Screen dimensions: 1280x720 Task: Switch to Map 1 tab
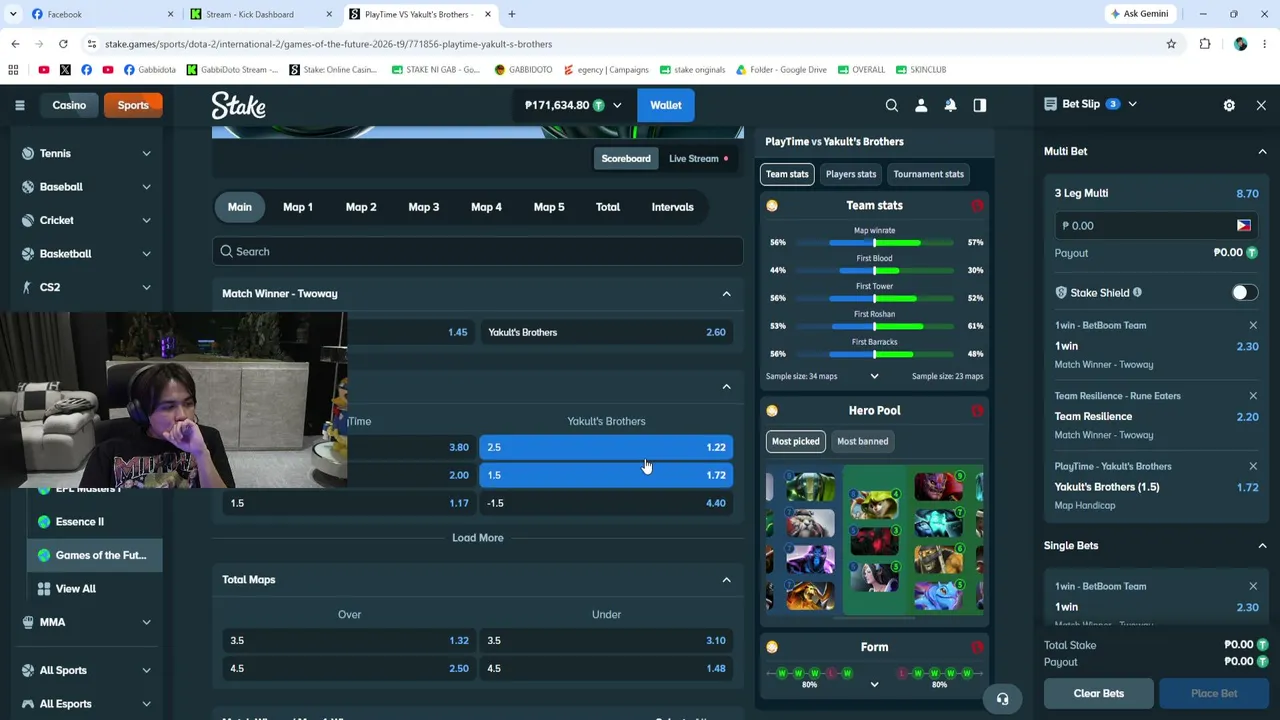pyautogui.click(x=298, y=207)
